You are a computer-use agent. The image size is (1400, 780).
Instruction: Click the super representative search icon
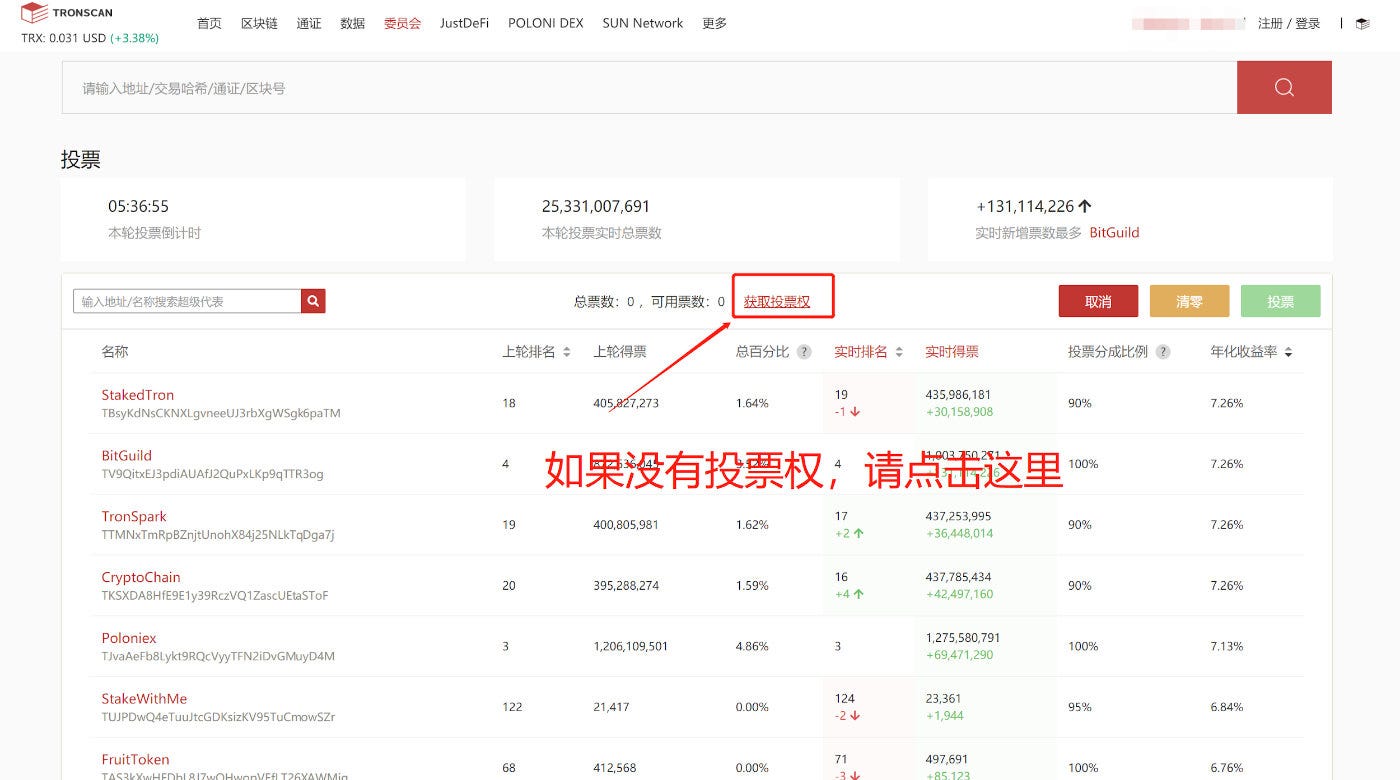pyautogui.click(x=313, y=301)
